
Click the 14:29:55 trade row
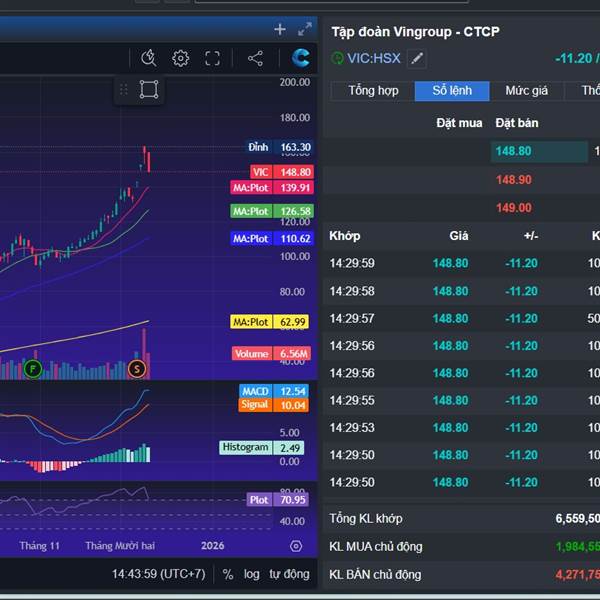[x=461, y=400]
